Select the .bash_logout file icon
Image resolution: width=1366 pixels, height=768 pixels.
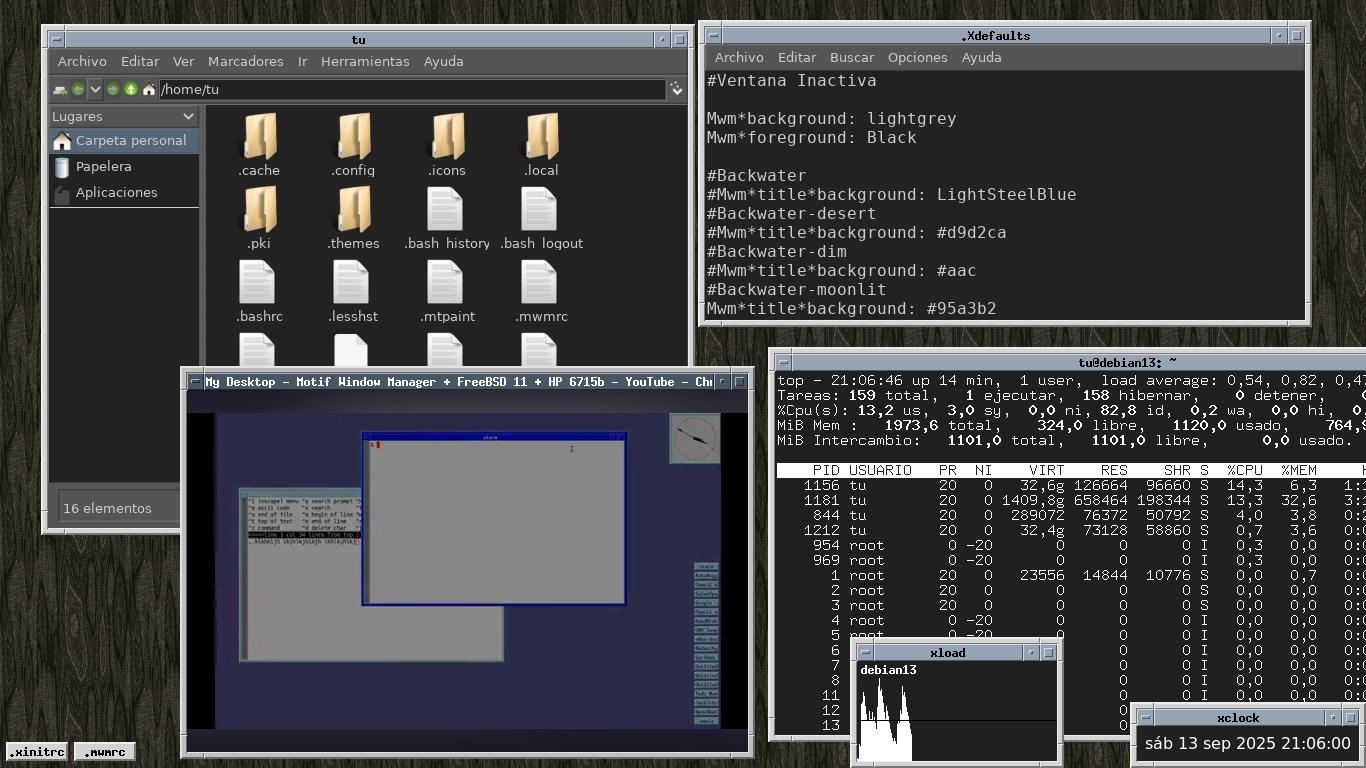541,210
